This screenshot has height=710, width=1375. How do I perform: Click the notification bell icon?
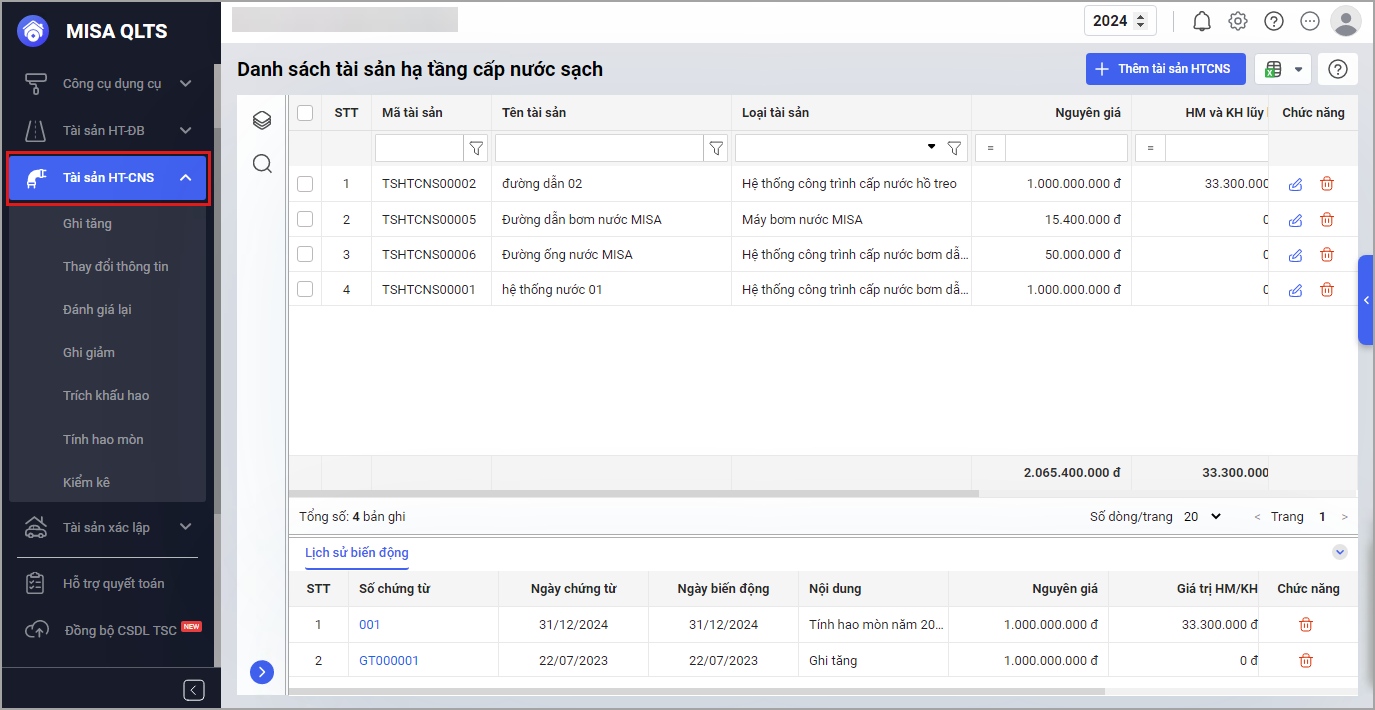(1202, 21)
